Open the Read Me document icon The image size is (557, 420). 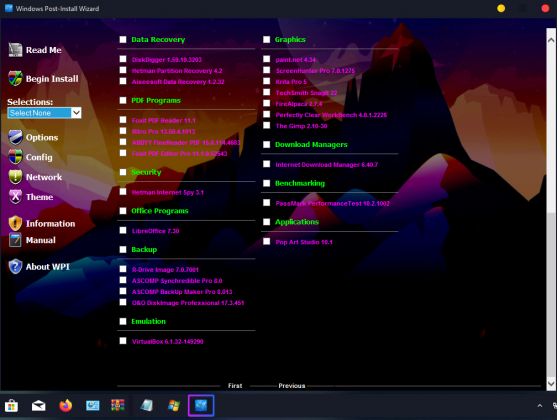click(x=15, y=50)
